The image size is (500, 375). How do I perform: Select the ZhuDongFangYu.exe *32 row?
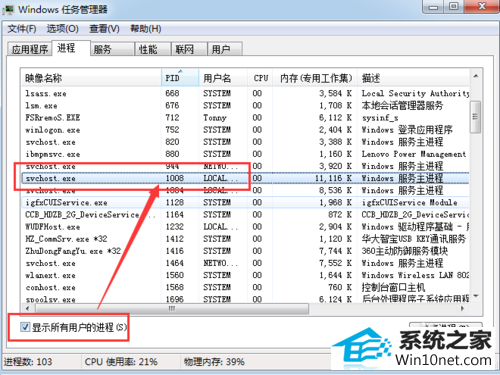tap(245, 251)
